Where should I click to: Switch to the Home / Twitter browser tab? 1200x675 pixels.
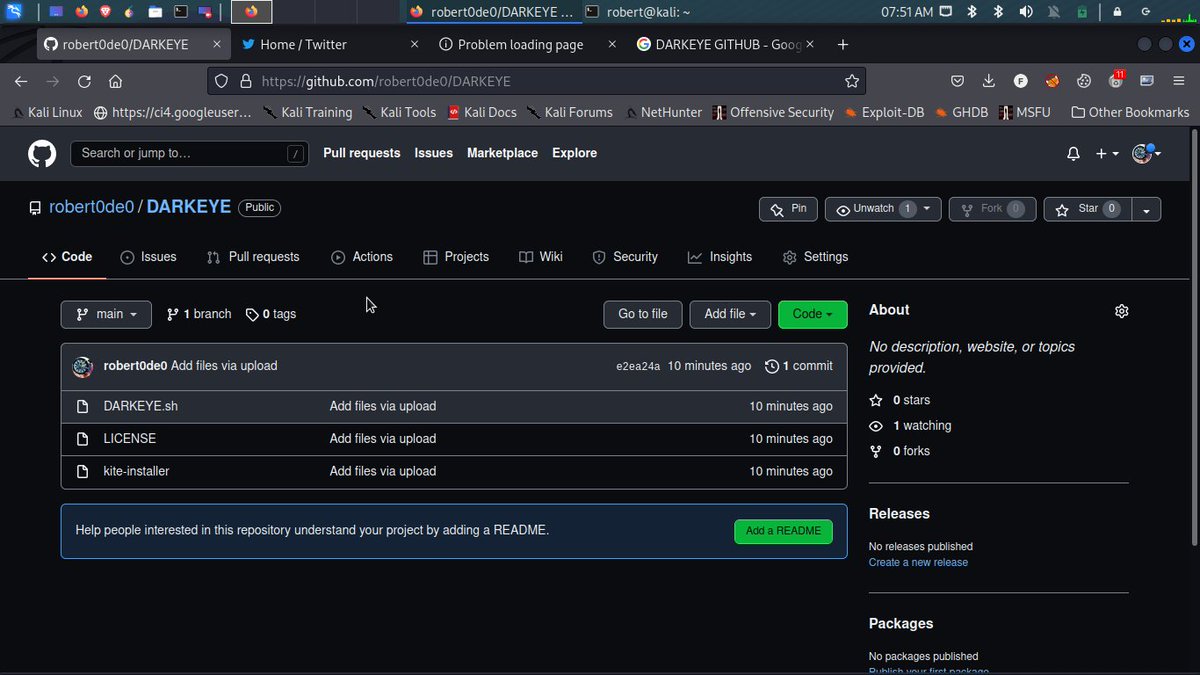click(330, 45)
